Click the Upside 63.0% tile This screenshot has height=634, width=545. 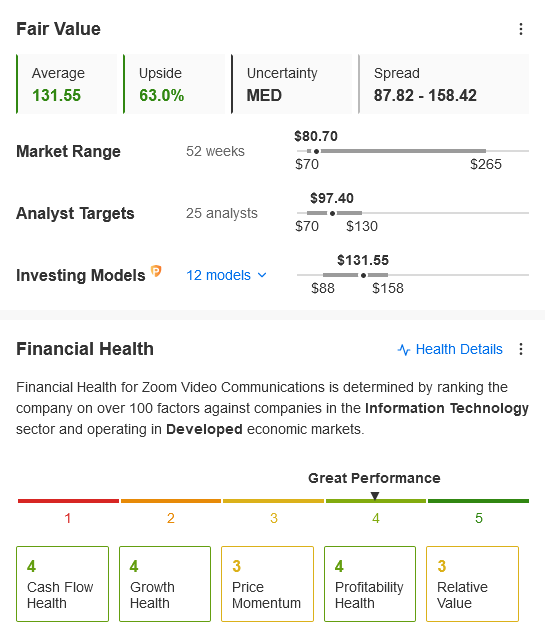(174, 84)
